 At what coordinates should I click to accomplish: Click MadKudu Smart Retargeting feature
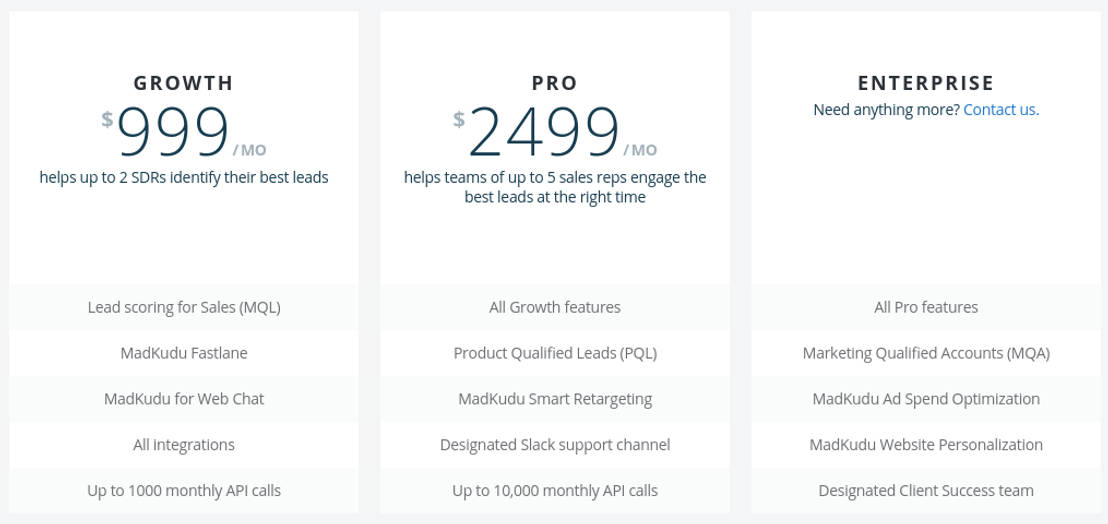click(555, 399)
